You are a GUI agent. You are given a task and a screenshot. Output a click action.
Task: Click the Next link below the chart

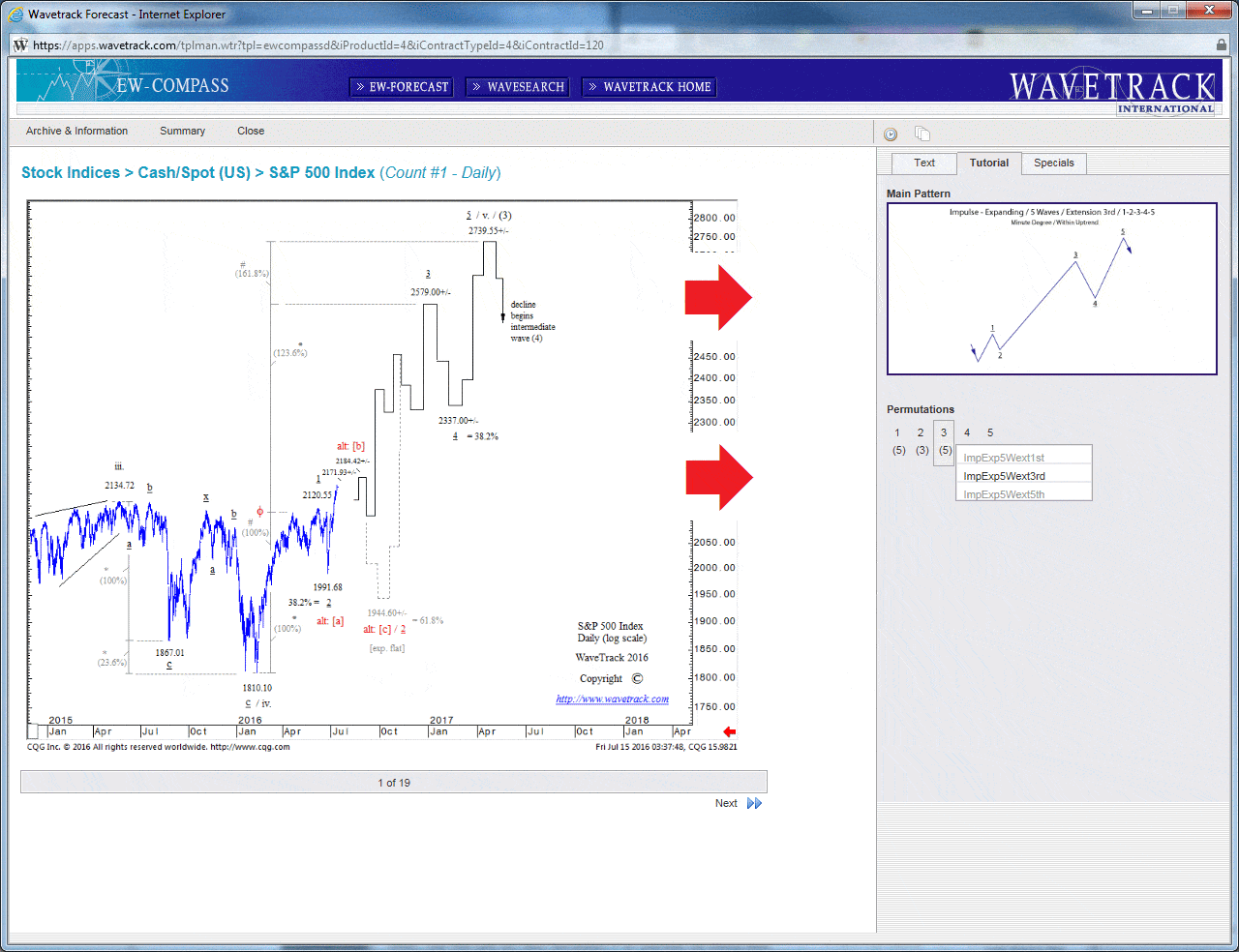(x=726, y=803)
